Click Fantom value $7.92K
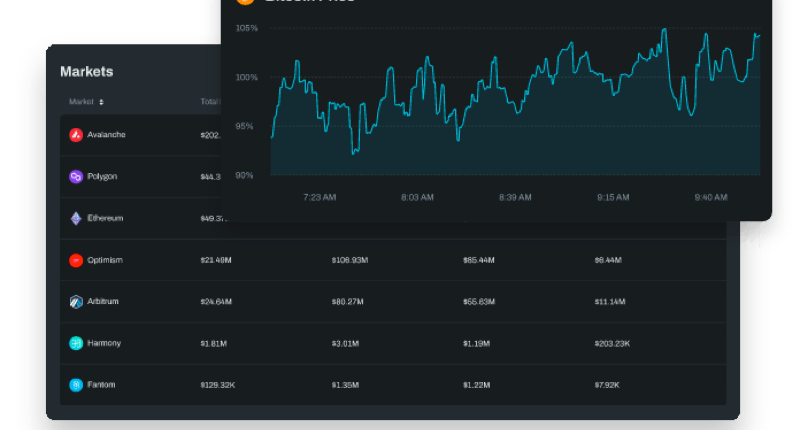 [607, 385]
